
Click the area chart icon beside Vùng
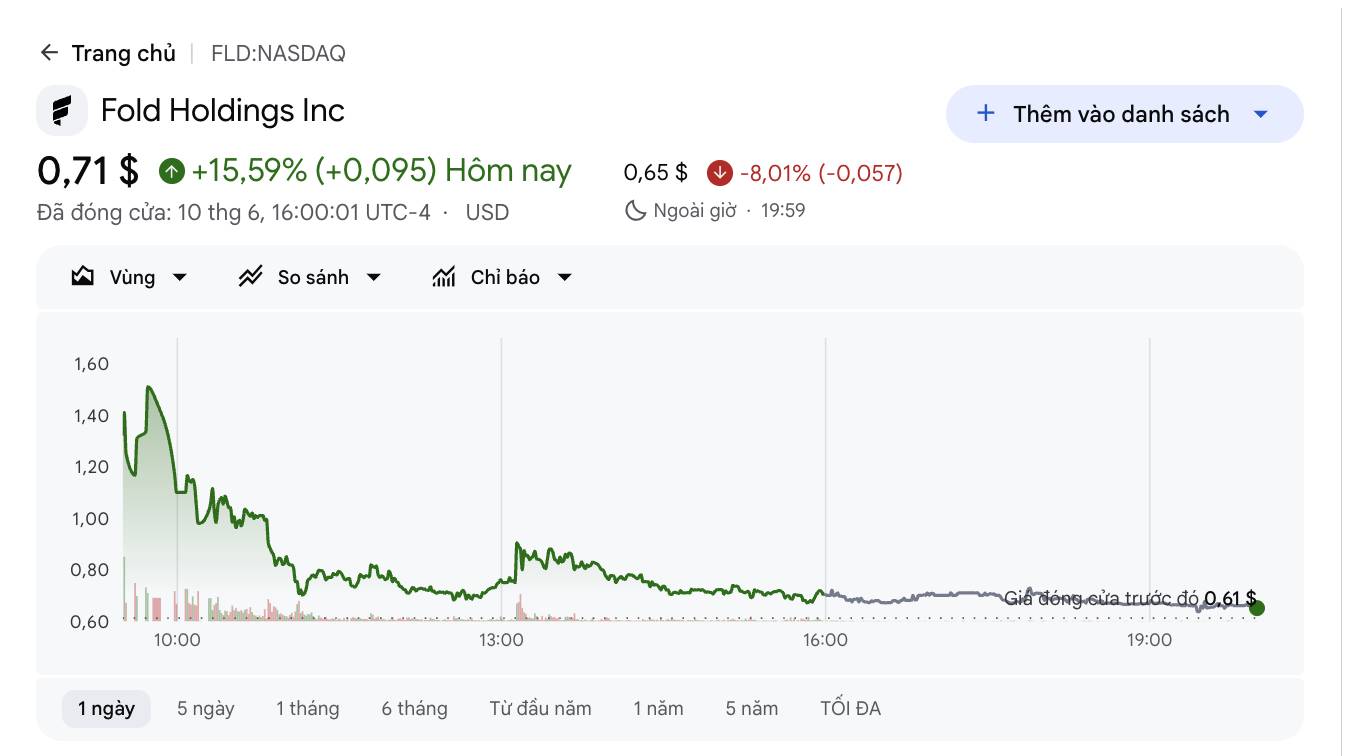click(83, 277)
